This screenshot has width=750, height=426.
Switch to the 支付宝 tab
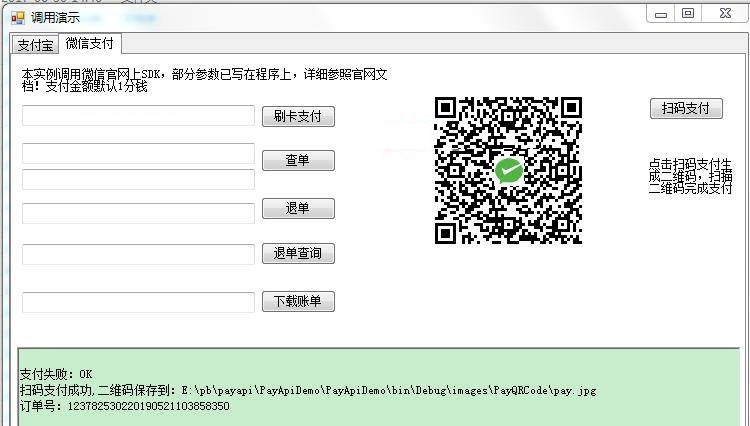(x=34, y=44)
